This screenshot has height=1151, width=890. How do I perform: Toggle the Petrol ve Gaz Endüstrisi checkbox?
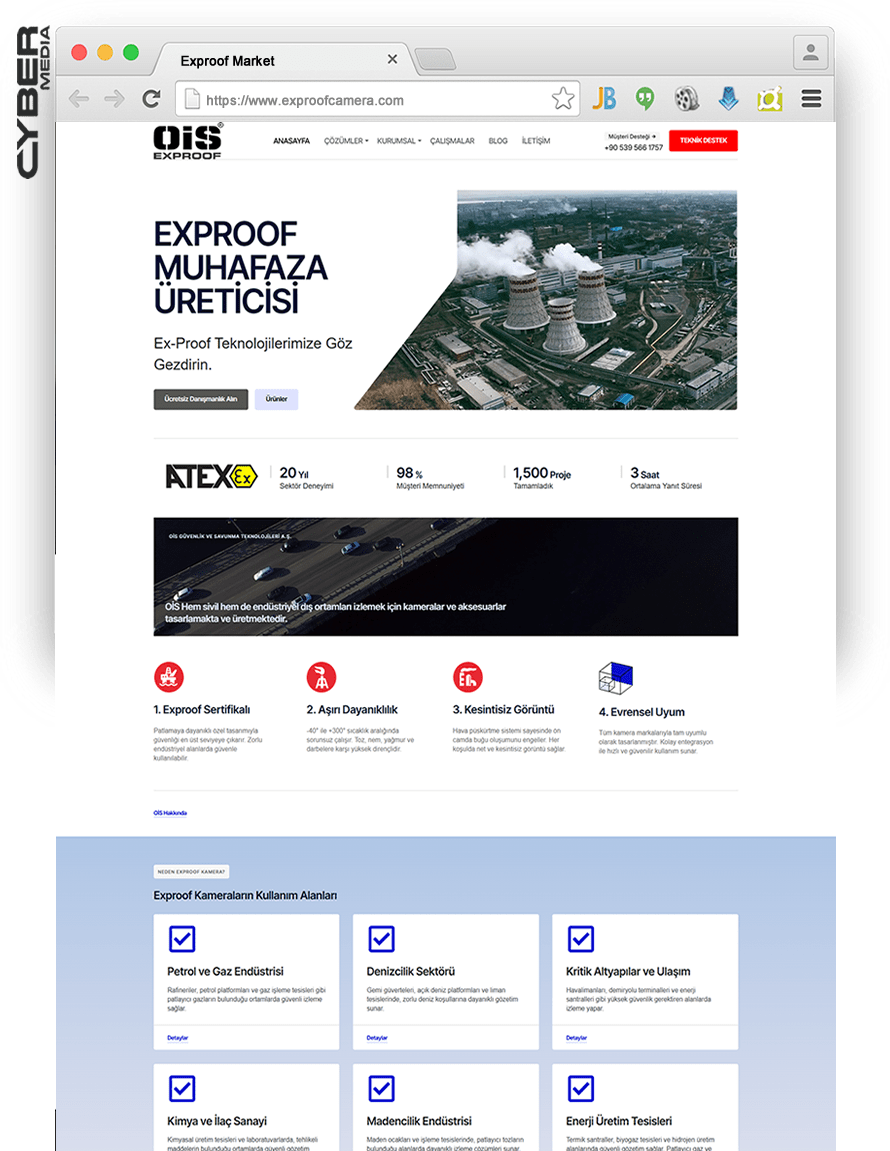182,939
